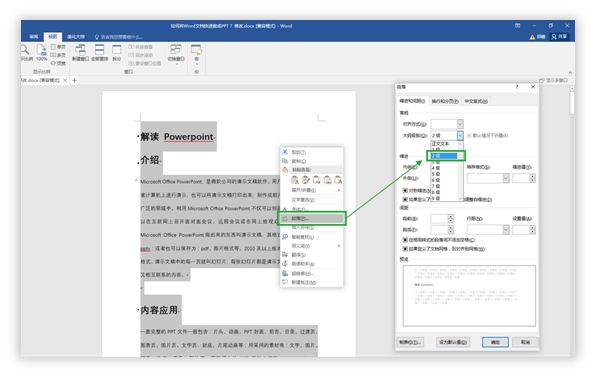Click Split (拆分) window icon
The height and width of the screenshot is (380, 596).
117,52
